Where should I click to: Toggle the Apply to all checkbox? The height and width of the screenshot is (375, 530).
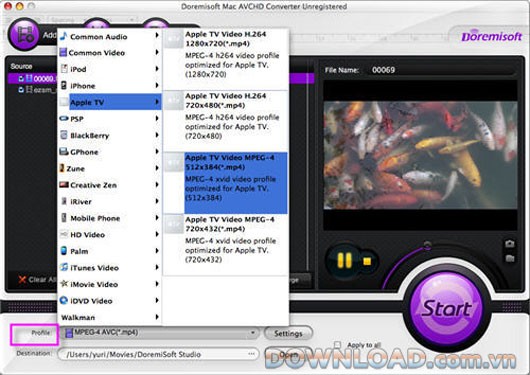point(337,345)
